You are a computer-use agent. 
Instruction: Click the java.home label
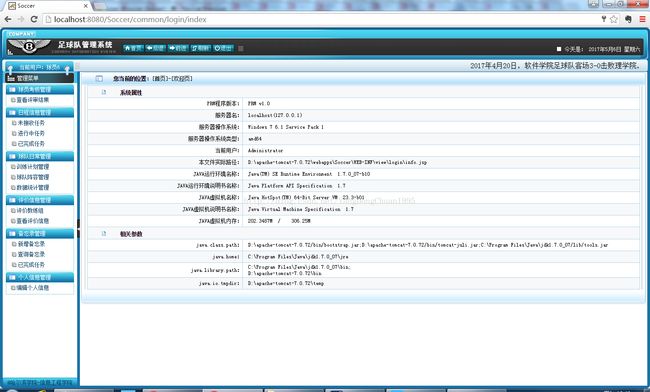click(x=226, y=257)
